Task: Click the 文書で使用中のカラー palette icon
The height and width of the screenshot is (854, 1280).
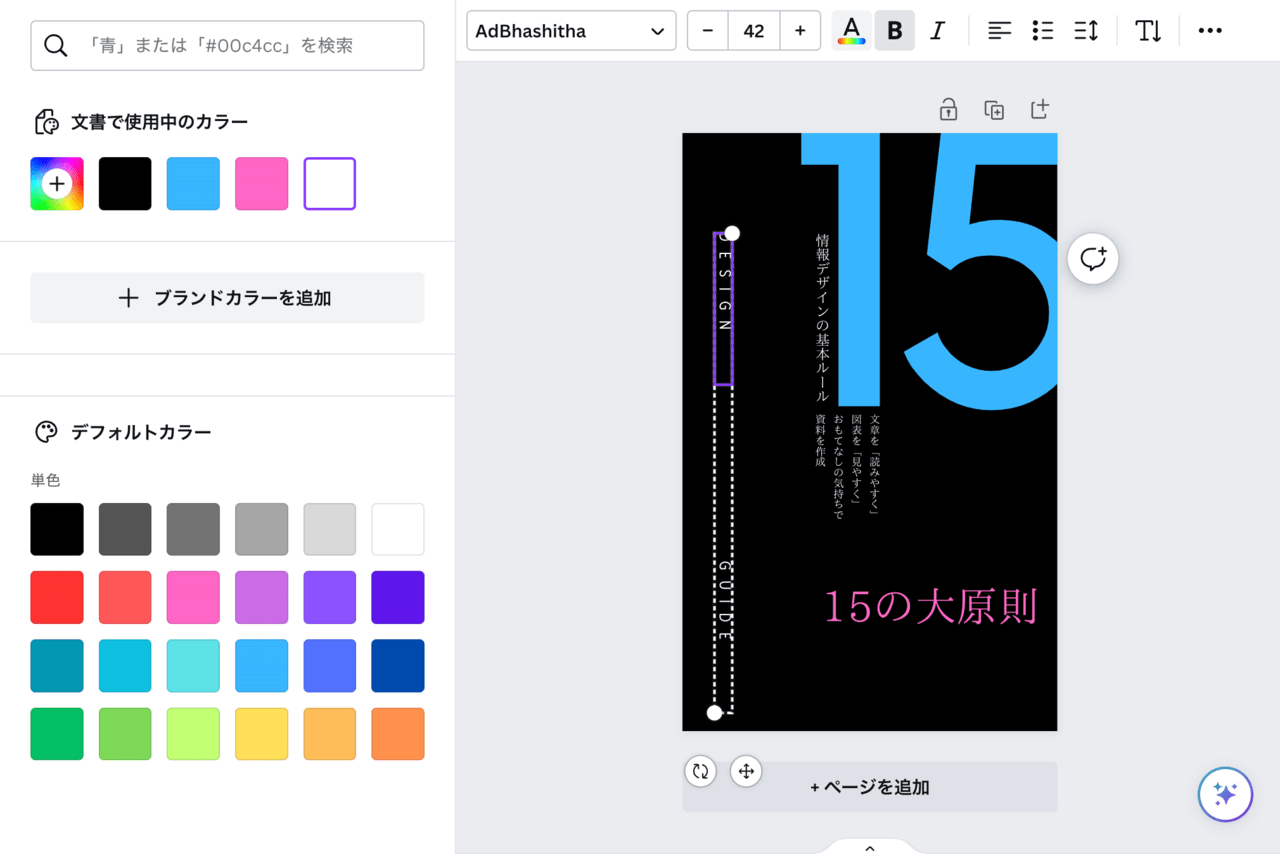Action: coord(47,122)
